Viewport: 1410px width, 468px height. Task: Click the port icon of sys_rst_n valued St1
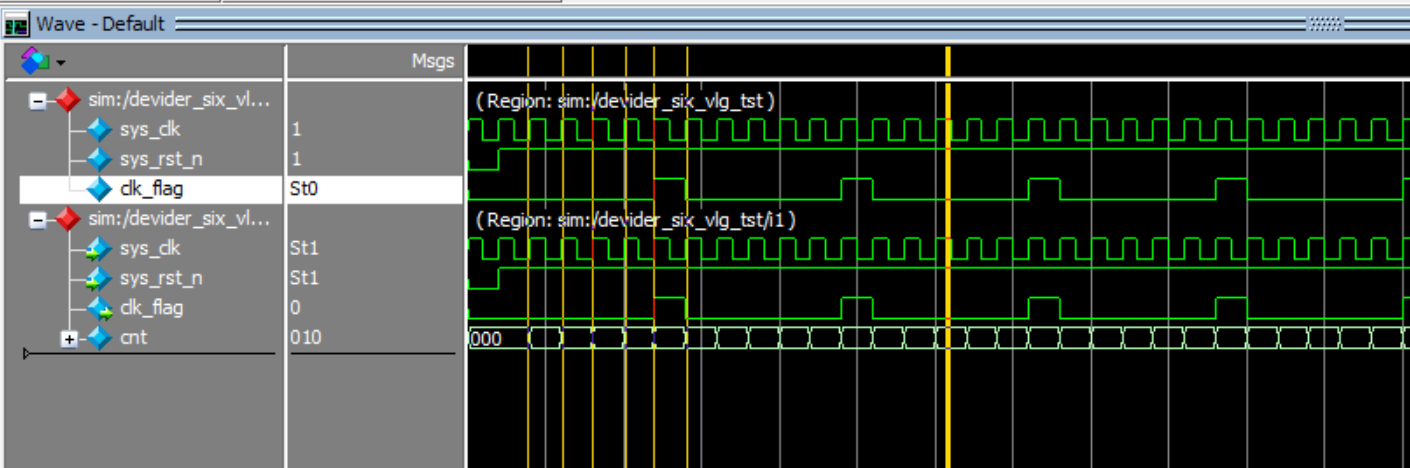click(98, 279)
